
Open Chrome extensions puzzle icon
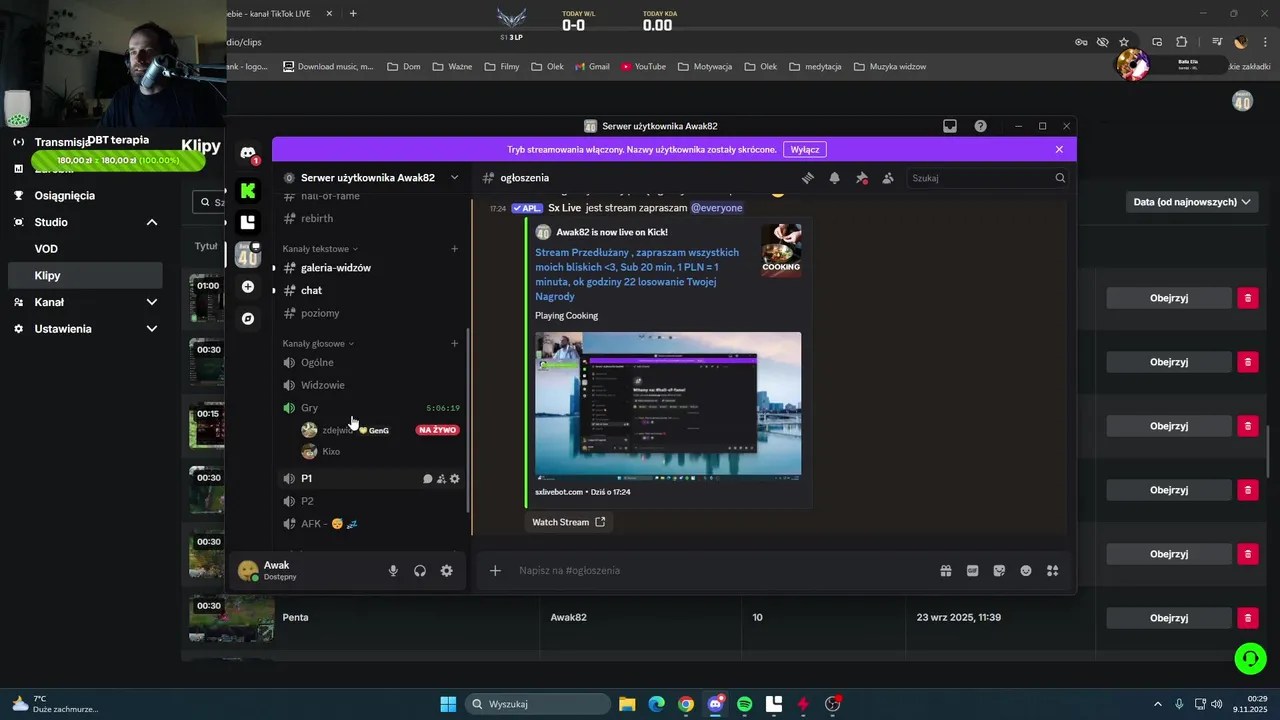pos(1181,42)
